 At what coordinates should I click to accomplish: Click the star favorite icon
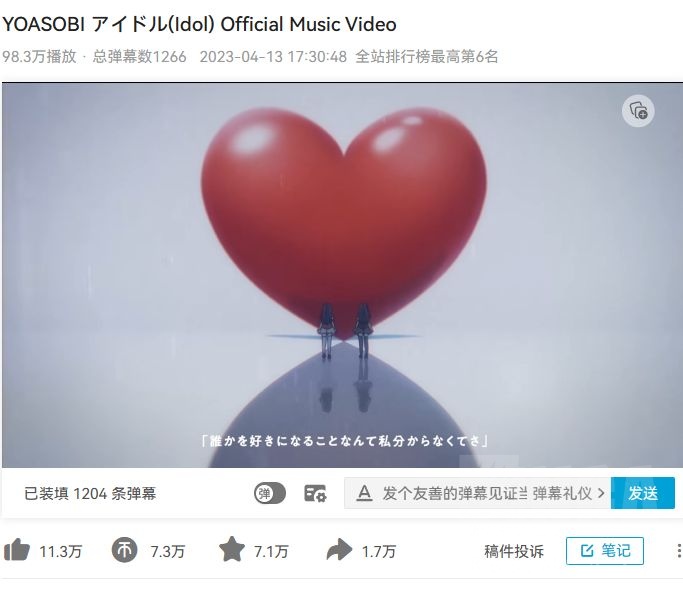(x=231, y=549)
